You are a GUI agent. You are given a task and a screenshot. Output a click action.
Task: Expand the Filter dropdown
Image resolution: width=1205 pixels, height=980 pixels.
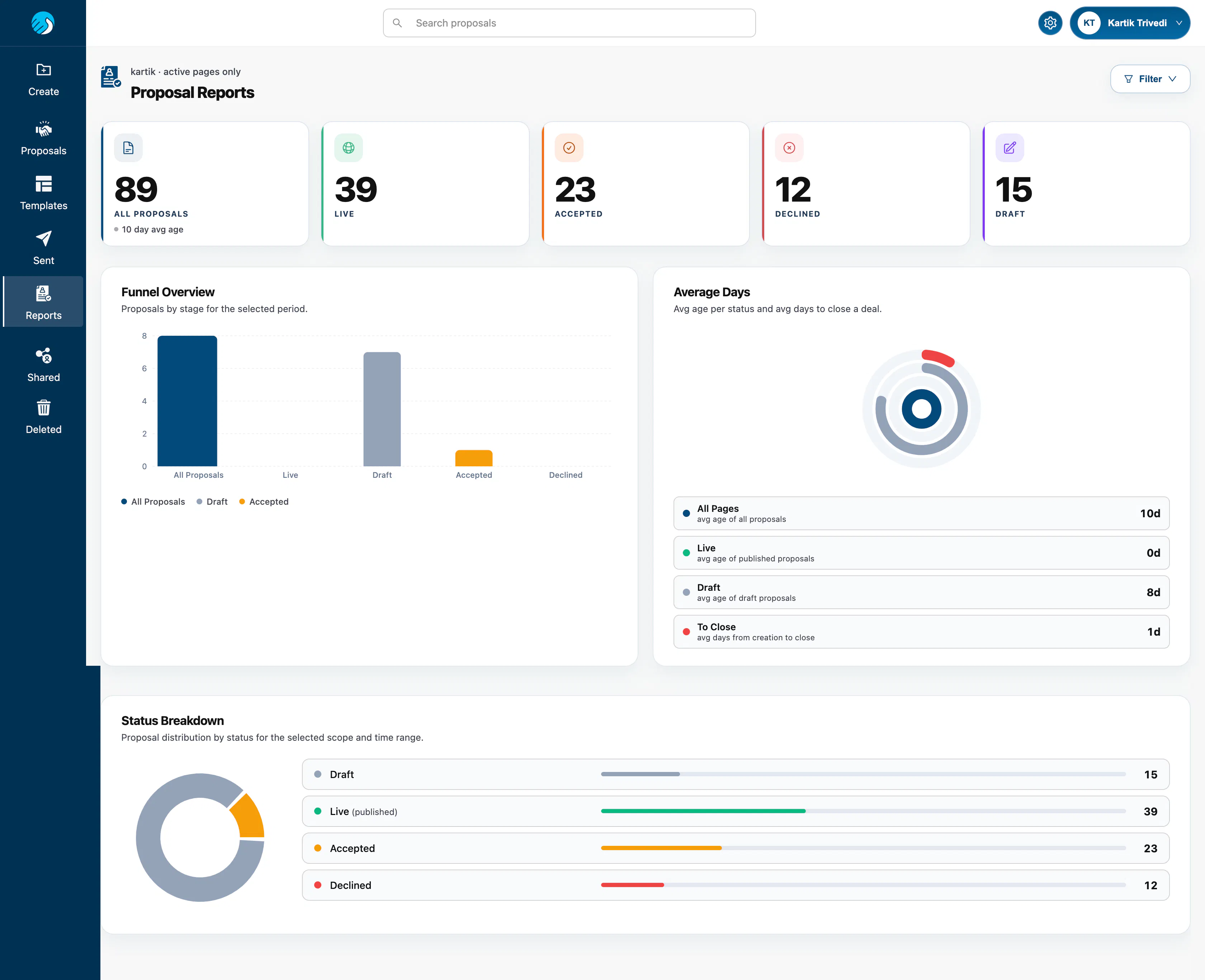[1150, 79]
